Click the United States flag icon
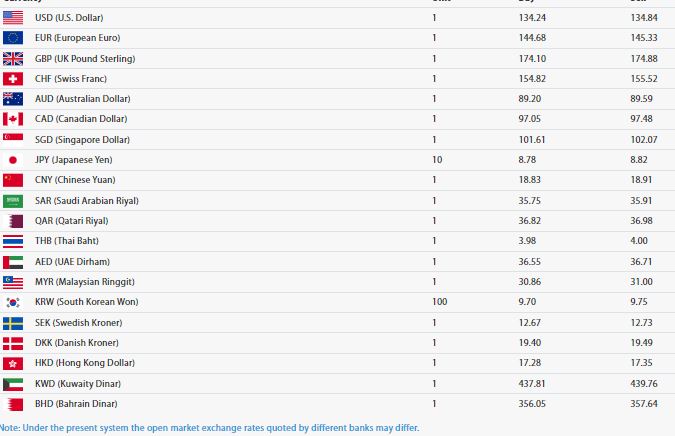 13,18
